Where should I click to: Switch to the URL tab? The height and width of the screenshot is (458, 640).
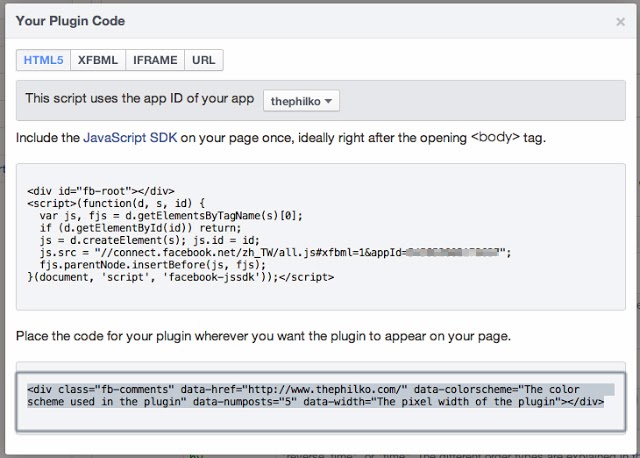click(204, 60)
